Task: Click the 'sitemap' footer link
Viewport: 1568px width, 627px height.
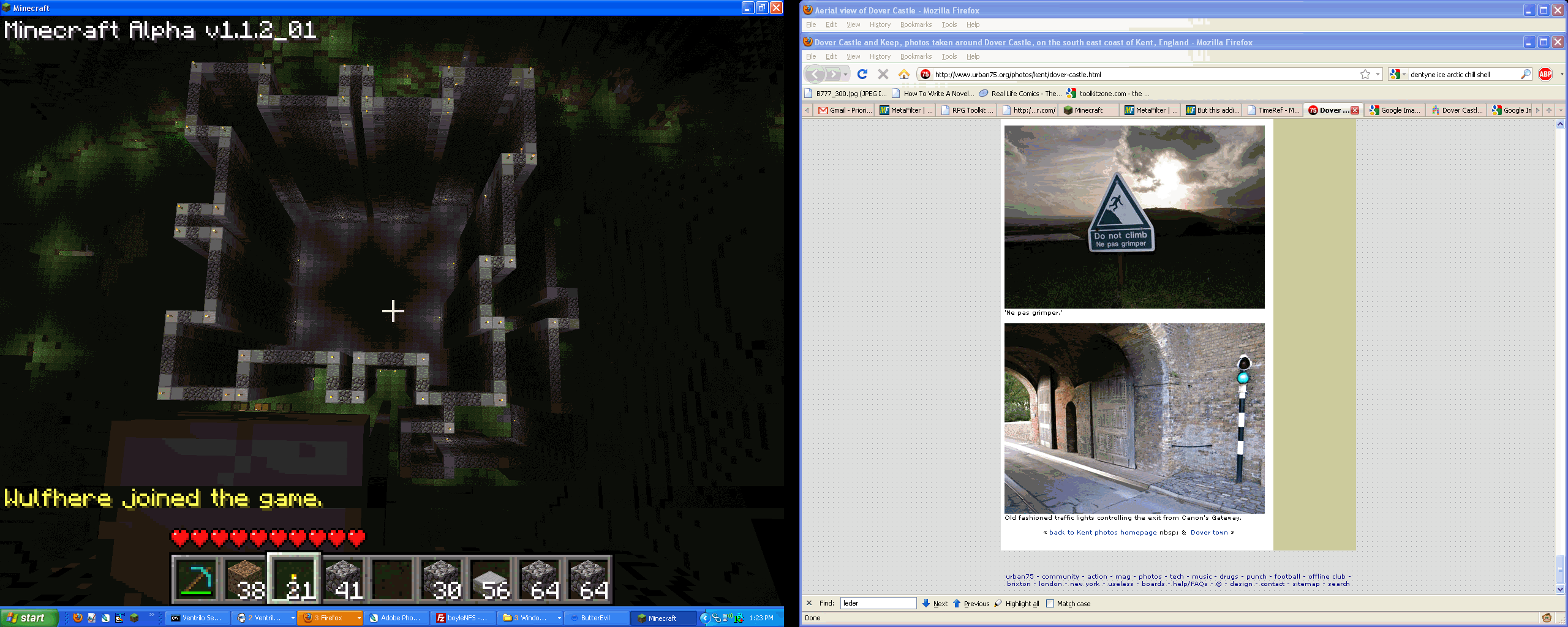Action: [x=1306, y=584]
